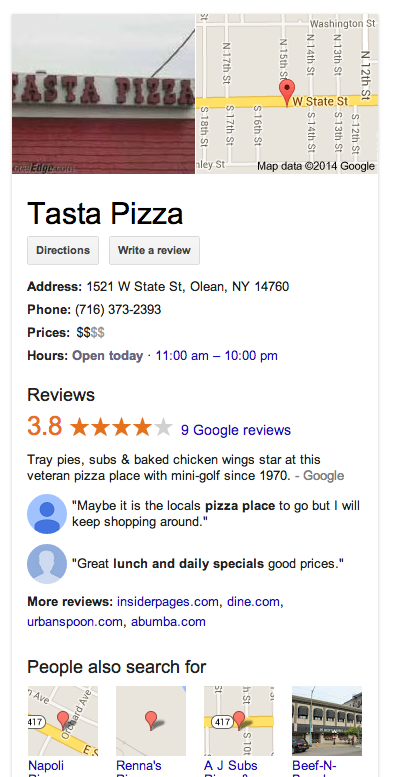Click the map pin in Napoli thumbnail
This screenshot has width=397, height=777.
63,720
